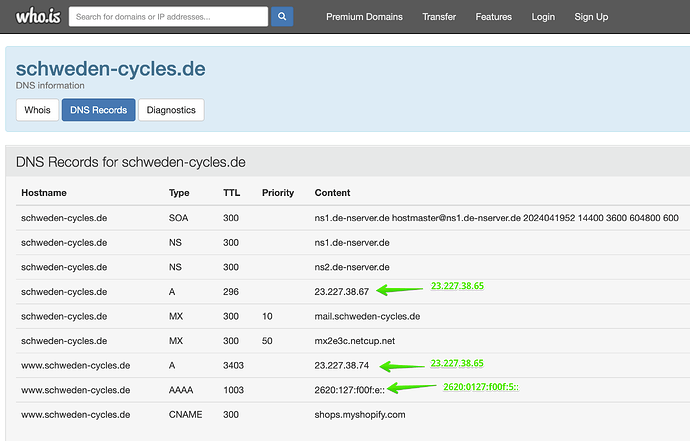690x441 pixels.
Task: Click the magnifier search button
Action: [x=282, y=17]
